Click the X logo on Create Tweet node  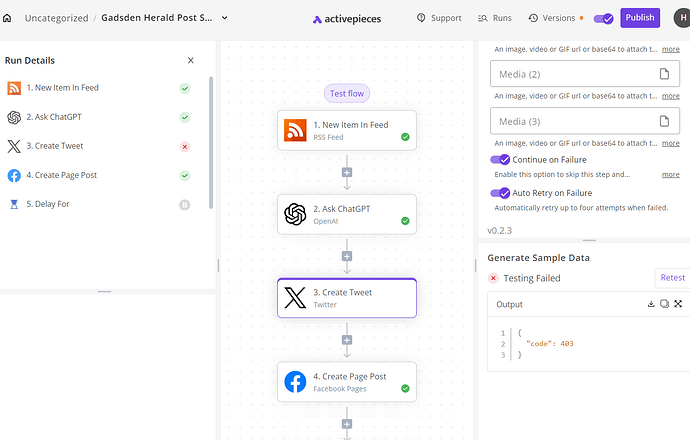point(295,298)
